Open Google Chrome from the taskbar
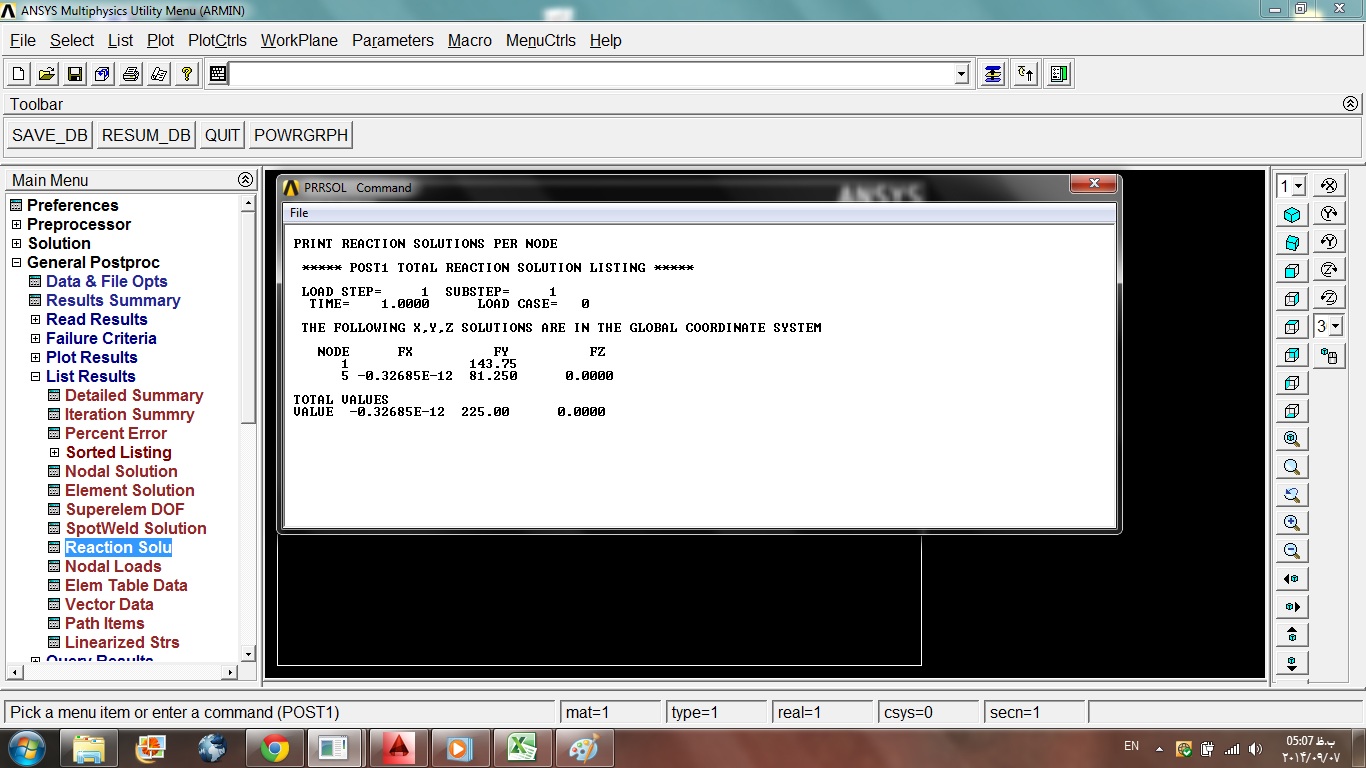Screen dimensions: 1366x768 coord(275,748)
